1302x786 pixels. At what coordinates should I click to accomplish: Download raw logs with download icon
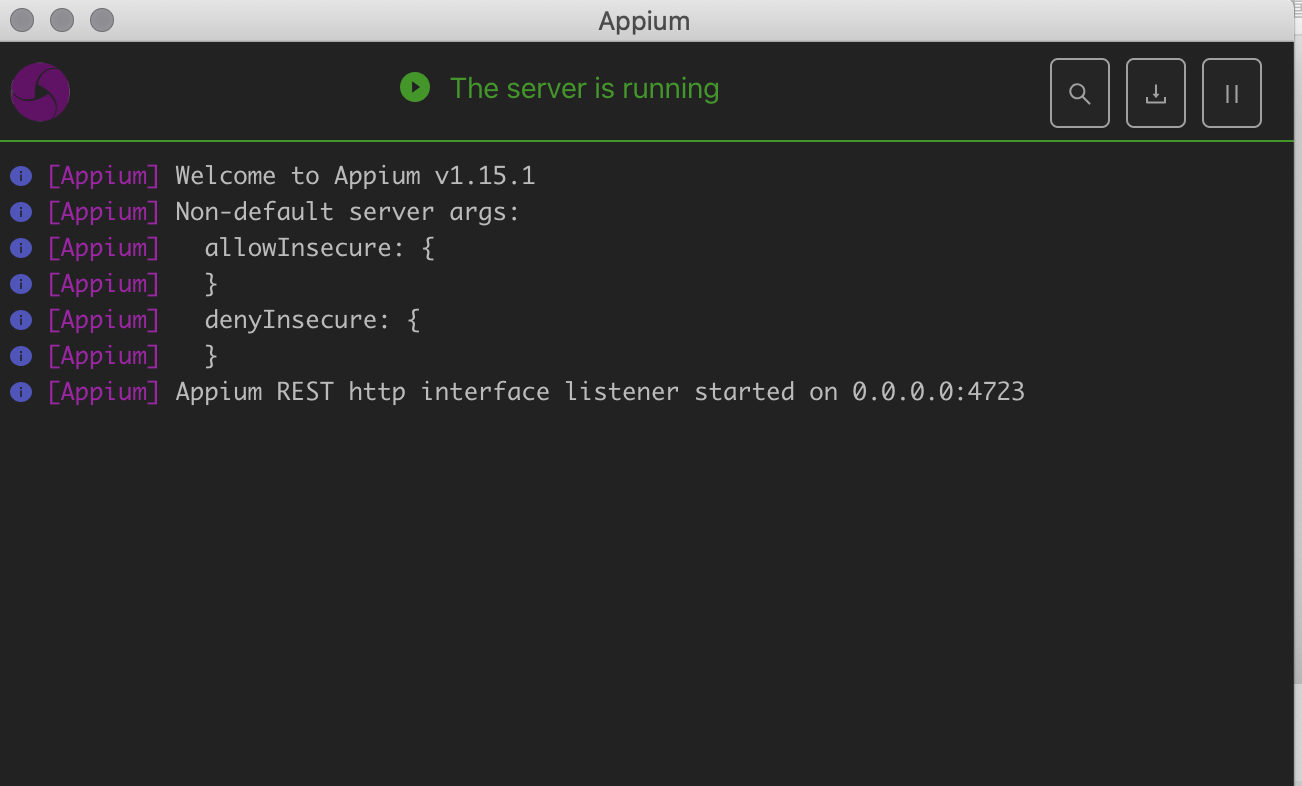pyautogui.click(x=1156, y=93)
